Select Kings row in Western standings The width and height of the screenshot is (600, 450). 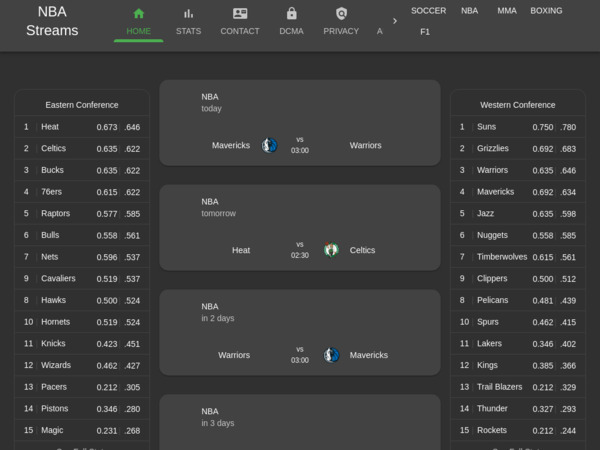[518, 365]
